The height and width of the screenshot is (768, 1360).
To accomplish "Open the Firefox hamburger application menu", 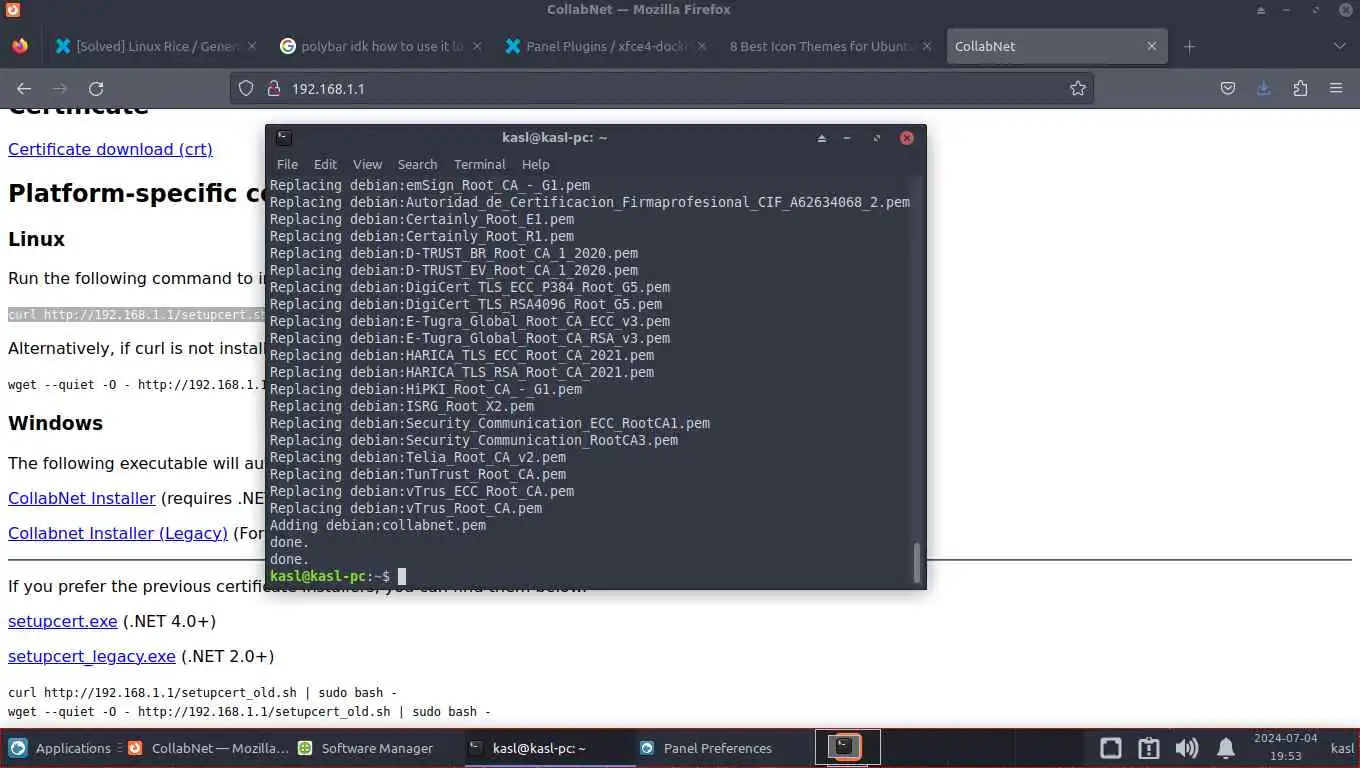I will click(1336, 88).
